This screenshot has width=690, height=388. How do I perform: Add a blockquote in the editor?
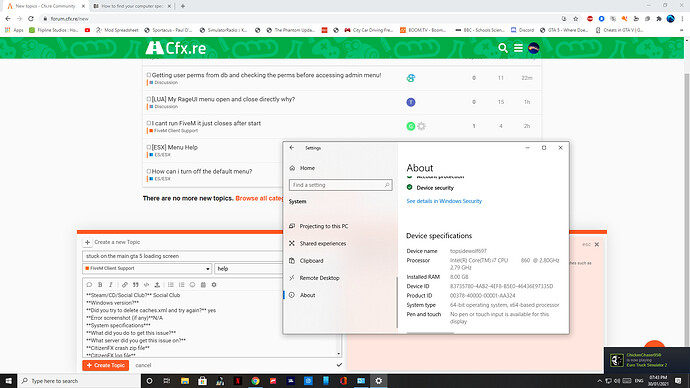[x=136, y=285]
